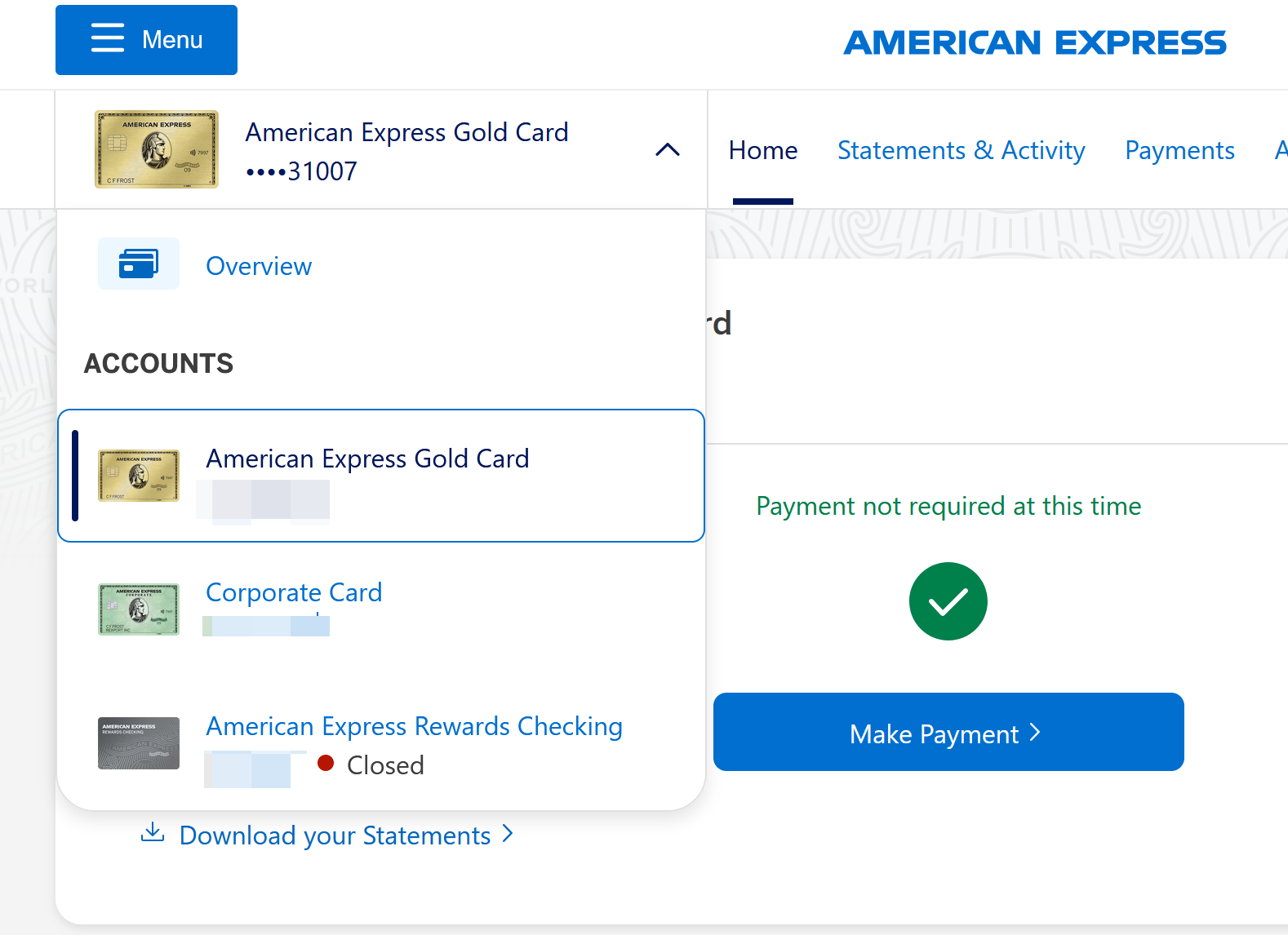Select the Corporate Card account
The width and height of the screenshot is (1288, 935).
point(294,592)
